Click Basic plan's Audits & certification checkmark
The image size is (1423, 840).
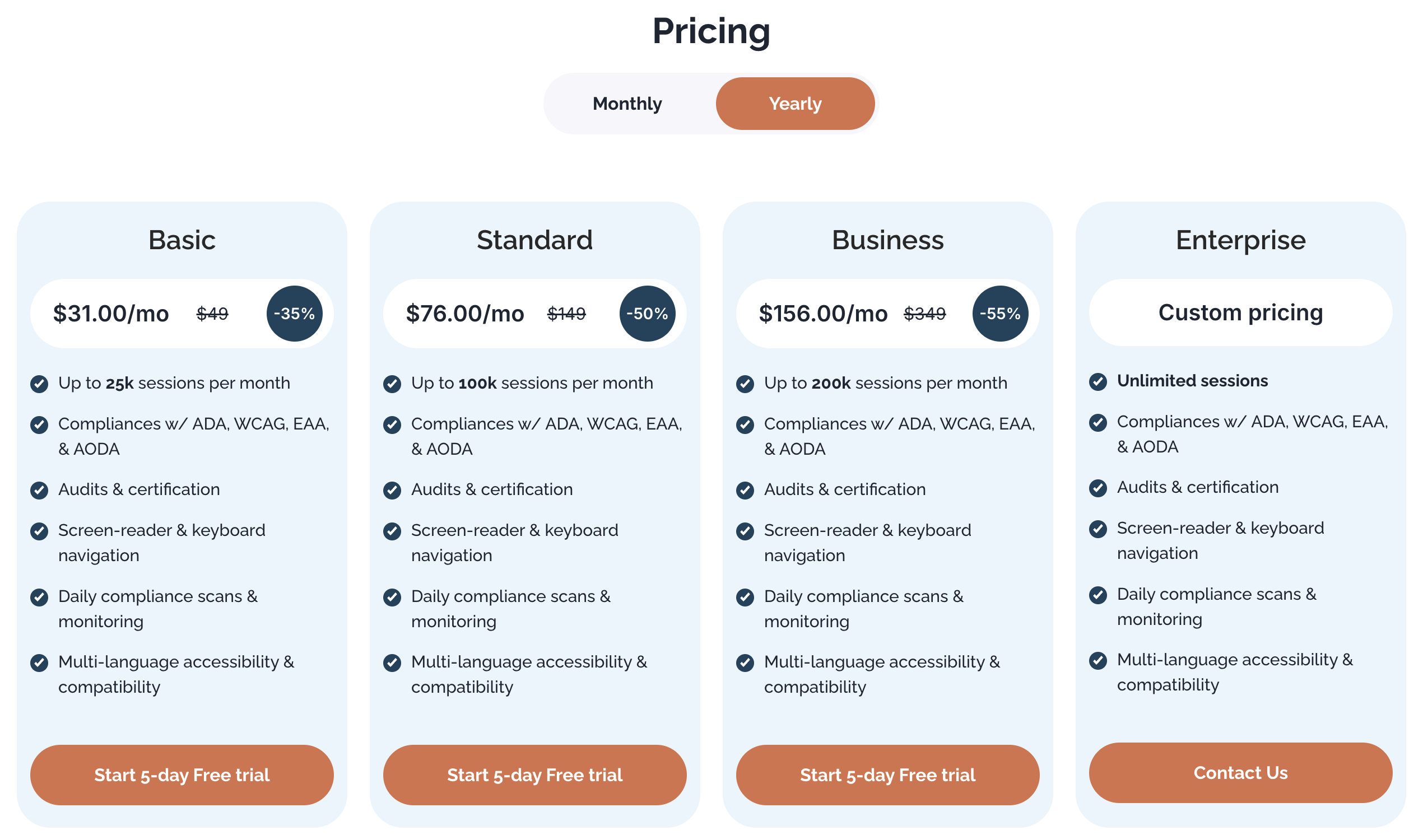[x=39, y=489]
